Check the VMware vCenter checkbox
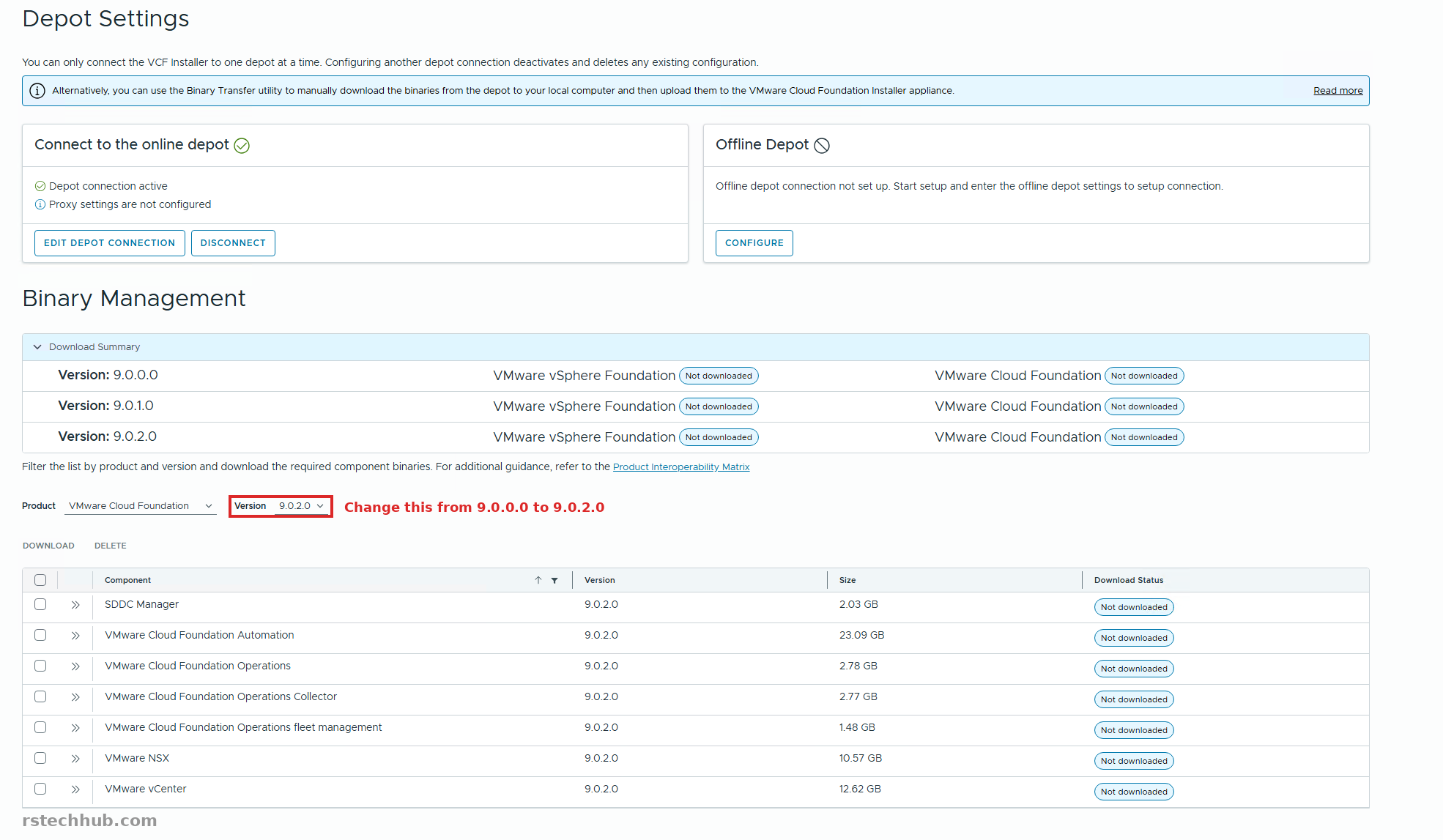Screen dimensions: 1443x840 (40, 789)
